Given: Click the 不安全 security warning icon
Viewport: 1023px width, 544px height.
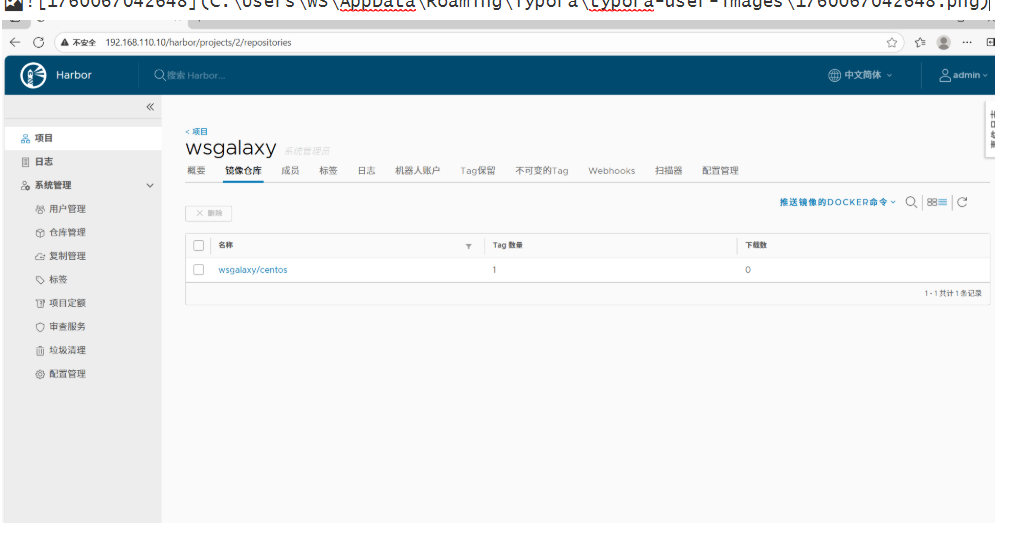Looking at the screenshot, I should [65, 42].
